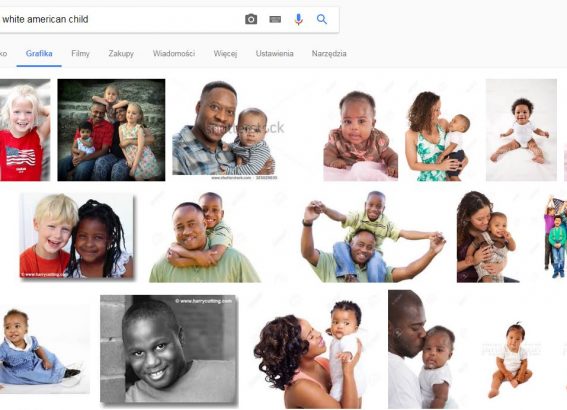567x410 pixels.
Task: Go to the Wiadomości tab
Action: (x=174, y=54)
